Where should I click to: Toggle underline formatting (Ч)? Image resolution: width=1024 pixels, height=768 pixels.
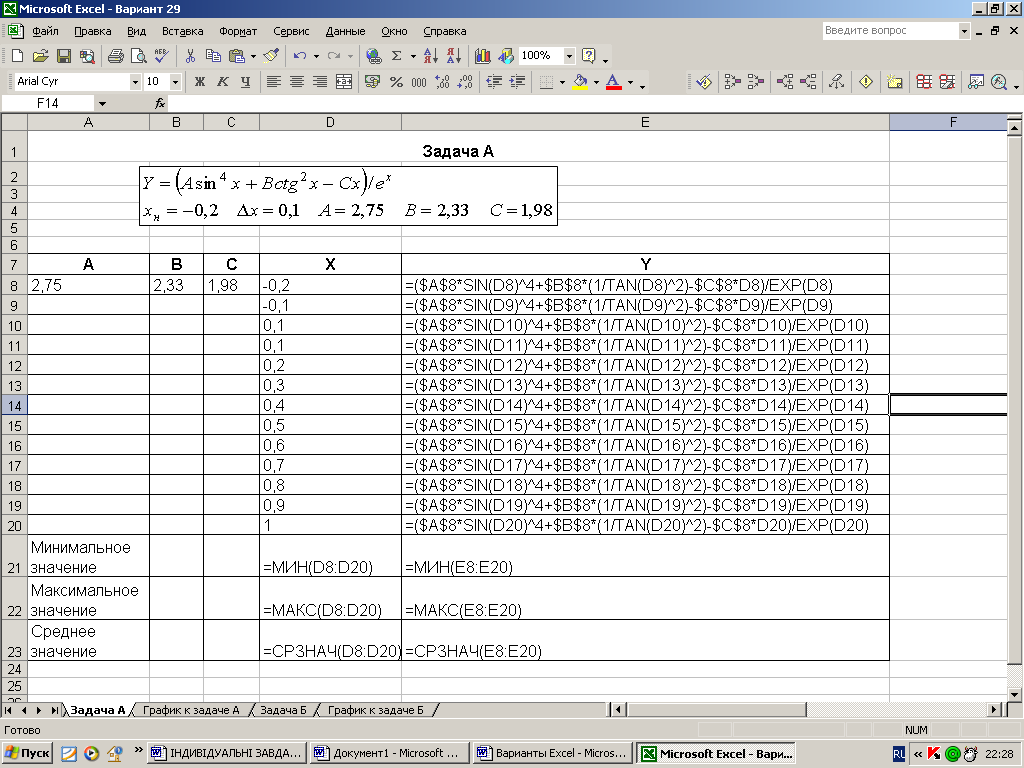click(246, 82)
